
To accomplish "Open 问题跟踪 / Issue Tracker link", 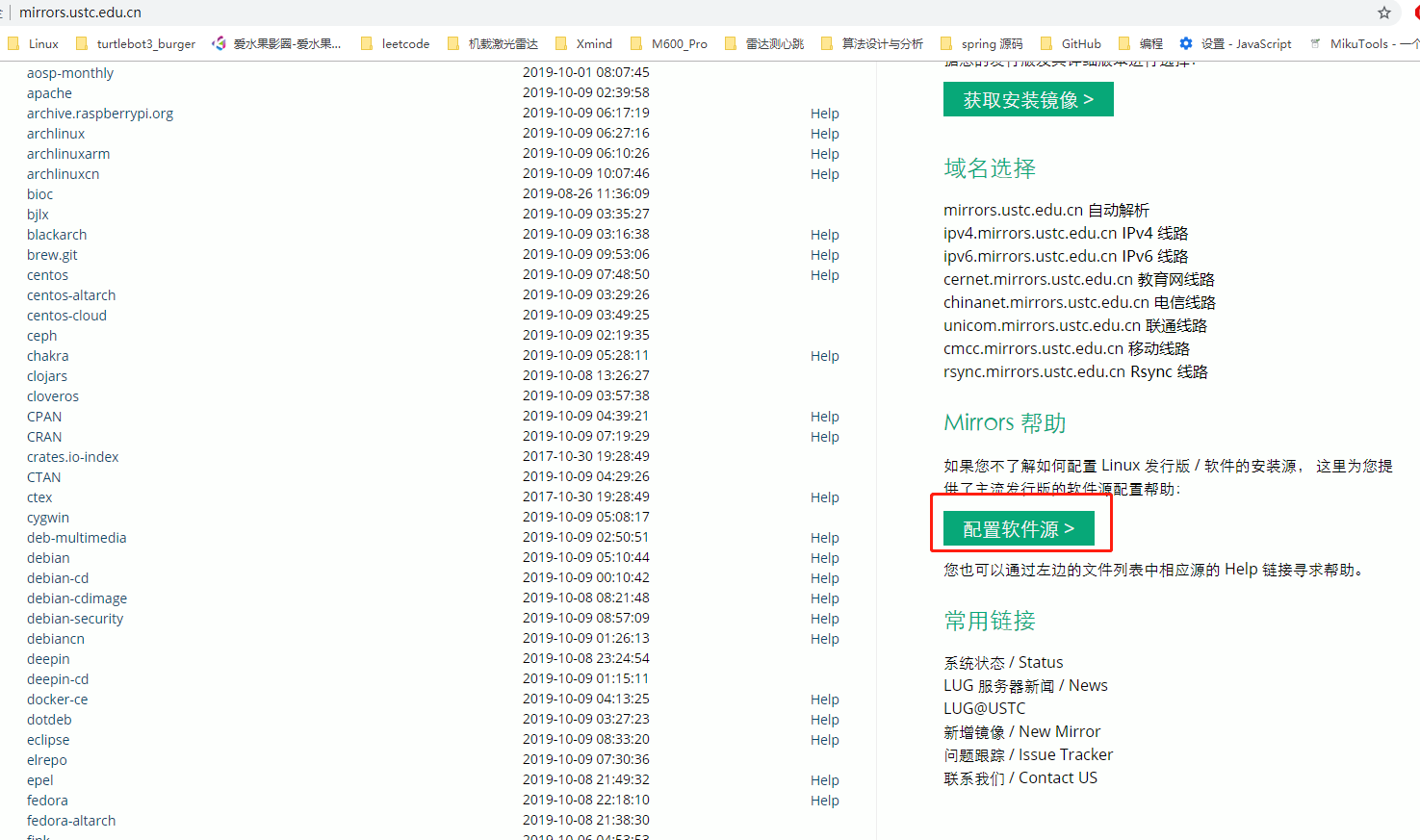I will (1028, 754).
